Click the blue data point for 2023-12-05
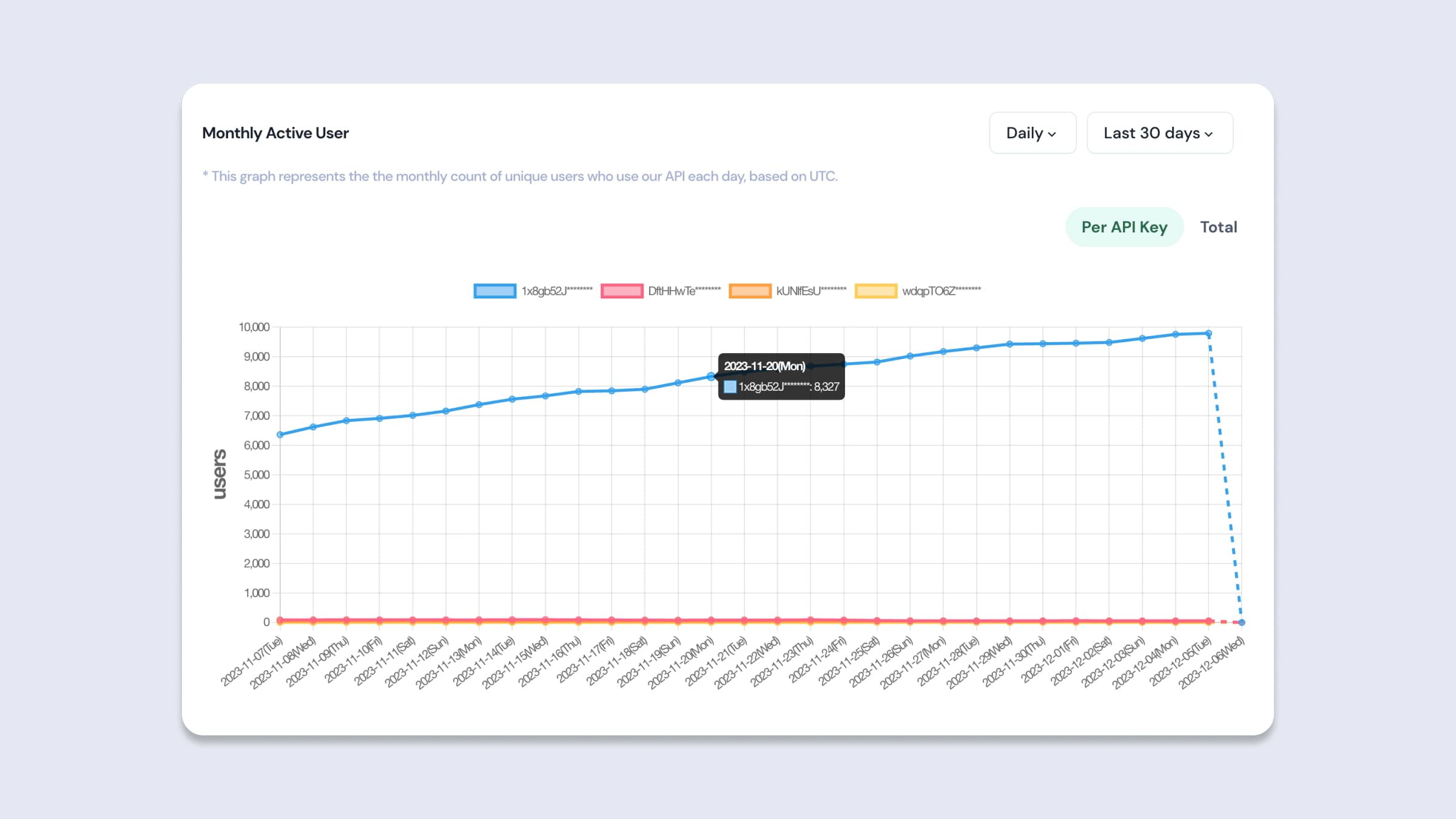The image size is (1456, 819). pos(1208,333)
